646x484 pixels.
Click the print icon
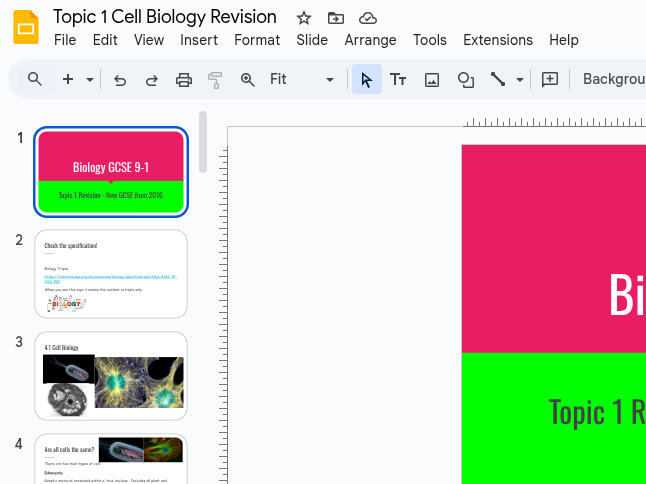(x=184, y=80)
